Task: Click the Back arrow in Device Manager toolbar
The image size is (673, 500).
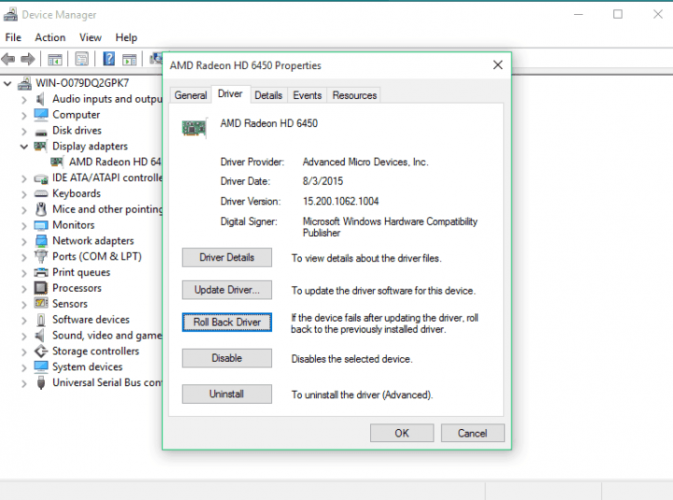Action: [x=9, y=59]
